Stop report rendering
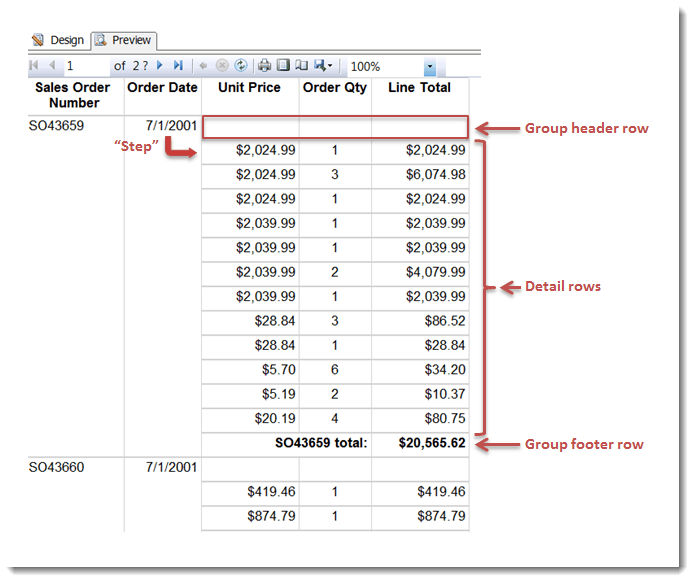Image resolution: width=694 pixels, height=582 pixels. (x=222, y=66)
